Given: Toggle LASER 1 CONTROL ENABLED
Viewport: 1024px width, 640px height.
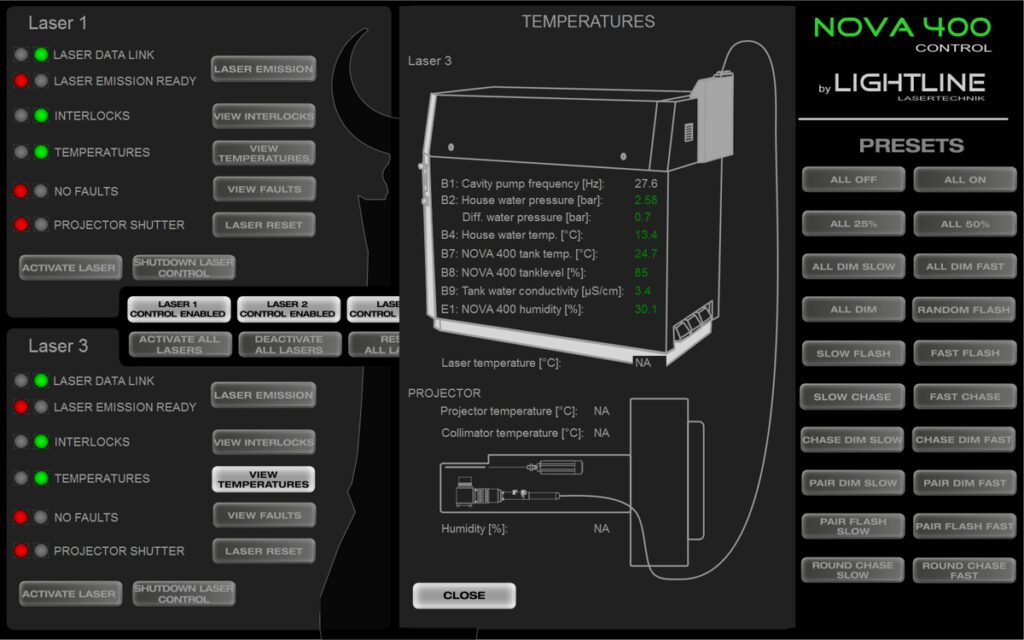Looking at the screenshot, I should coord(178,309).
